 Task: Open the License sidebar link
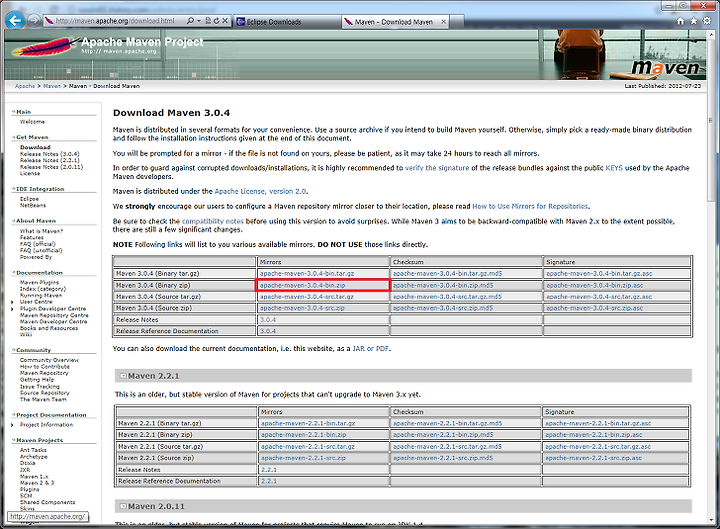pyautogui.click(x=30, y=174)
